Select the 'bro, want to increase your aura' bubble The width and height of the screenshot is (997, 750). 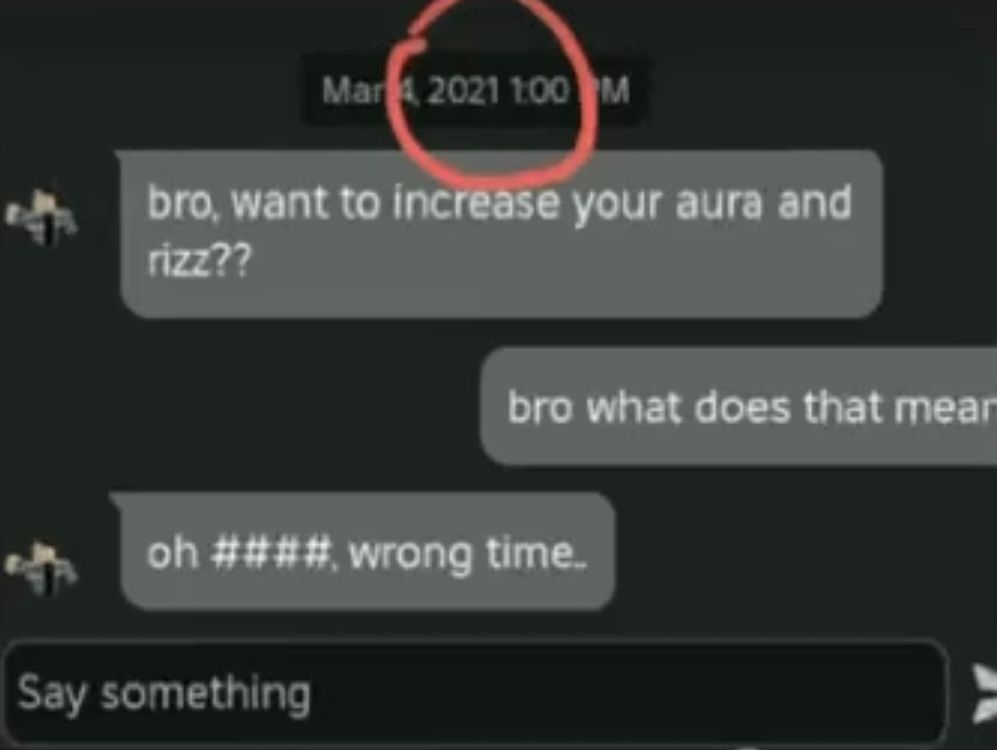[501, 234]
